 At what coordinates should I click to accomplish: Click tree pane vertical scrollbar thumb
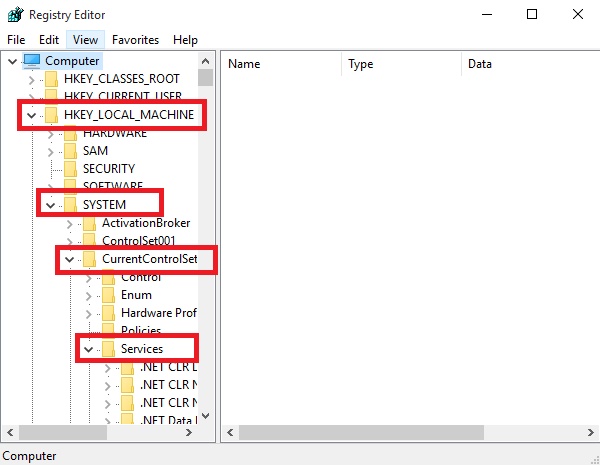click(205, 77)
